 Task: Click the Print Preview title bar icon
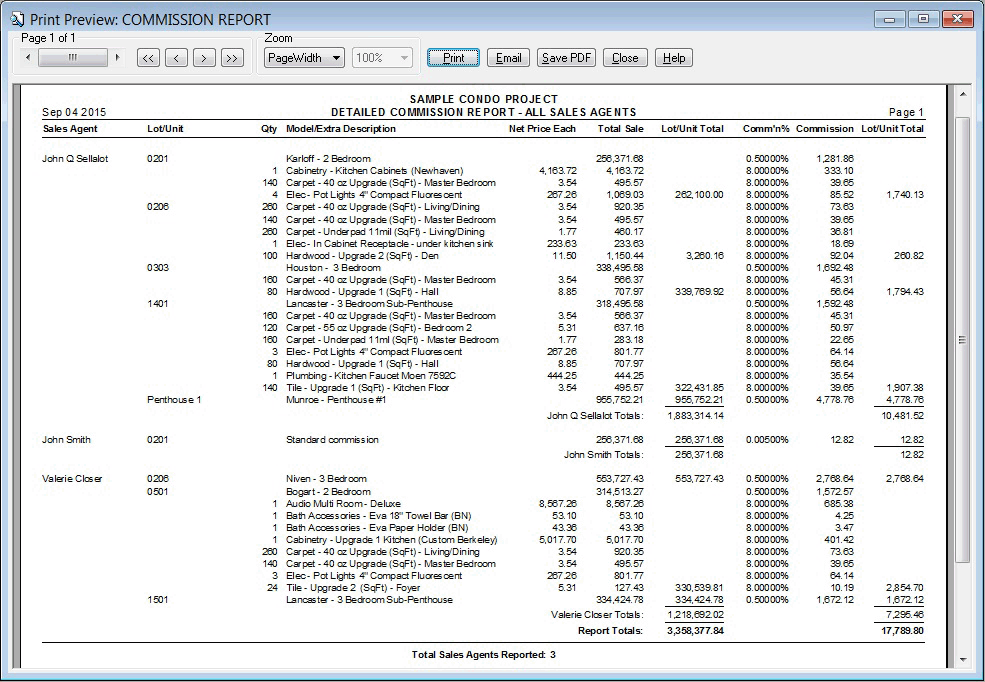point(17,19)
